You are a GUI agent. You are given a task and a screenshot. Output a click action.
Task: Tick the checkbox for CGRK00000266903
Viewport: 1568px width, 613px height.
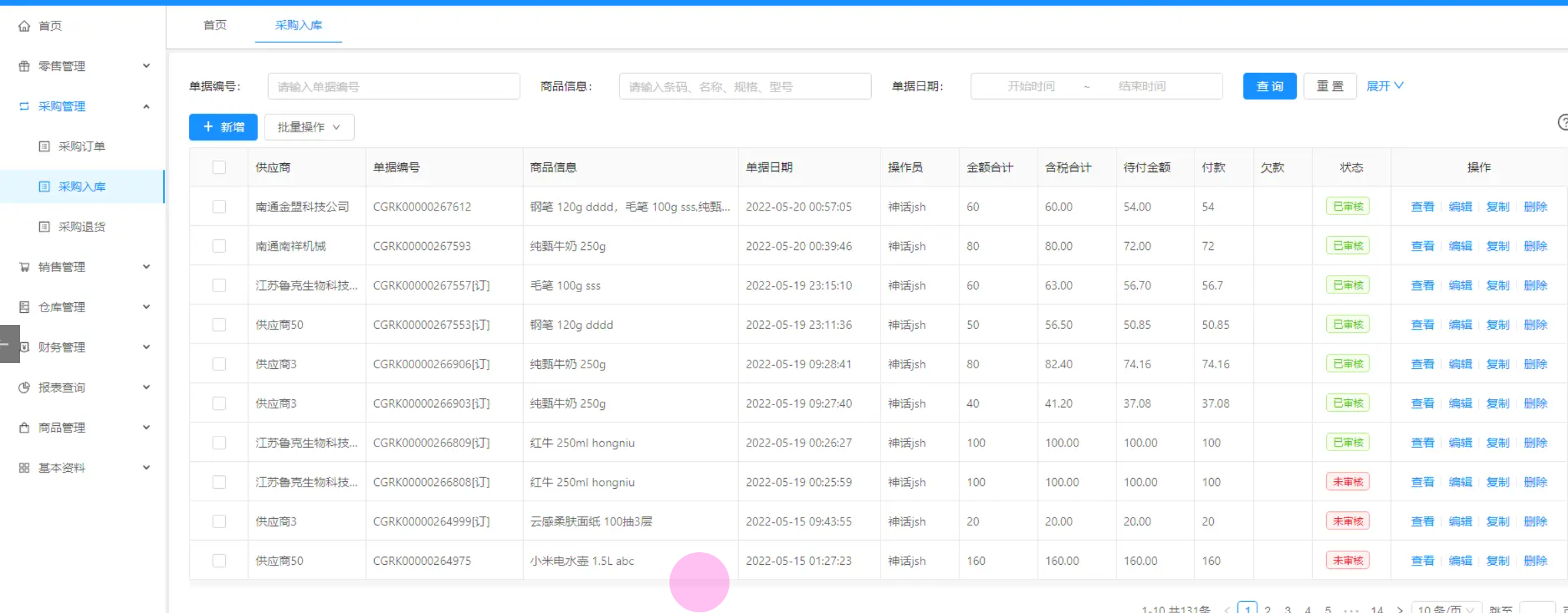(219, 403)
